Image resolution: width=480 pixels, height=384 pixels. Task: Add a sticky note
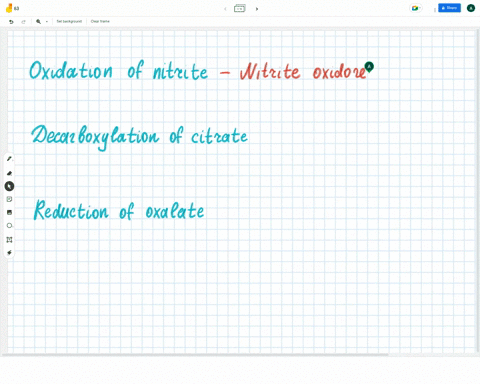click(x=9, y=199)
